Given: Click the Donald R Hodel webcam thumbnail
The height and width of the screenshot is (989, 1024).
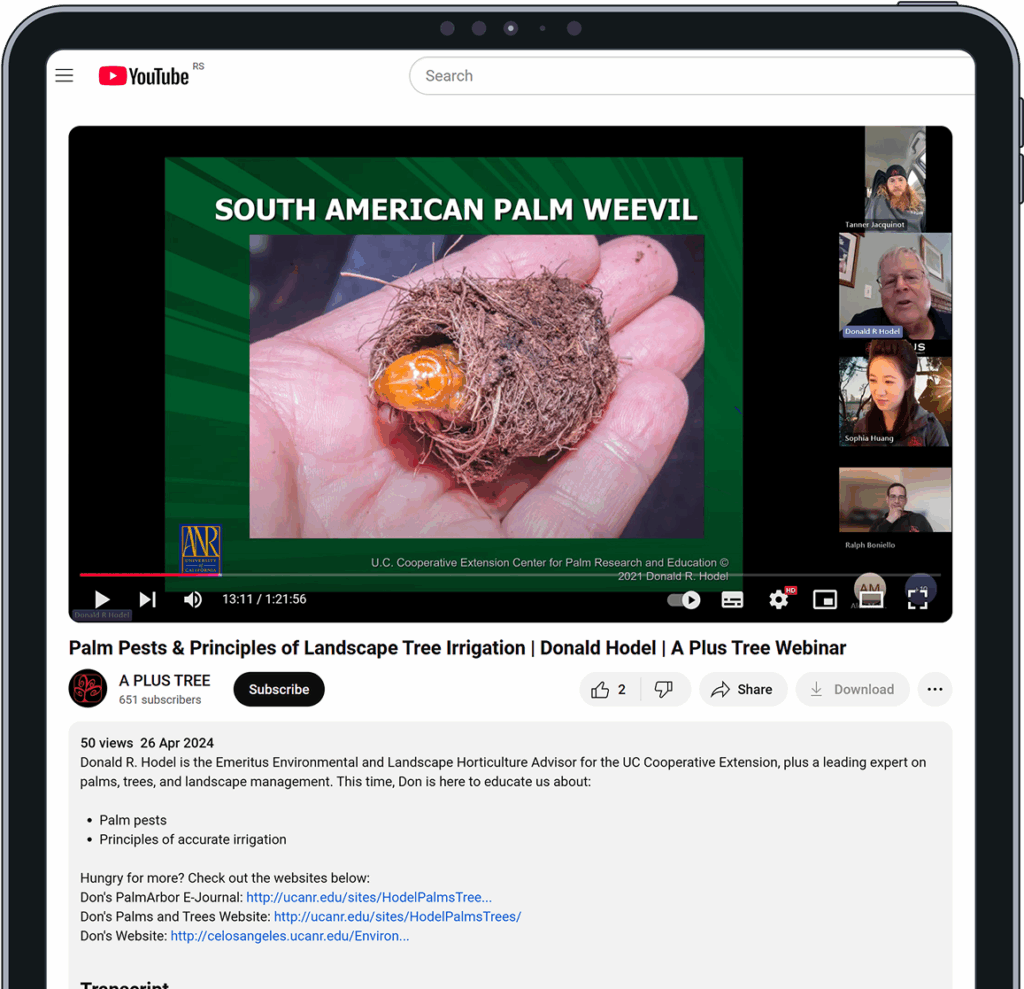Looking at the screenshot, I should pyautogui.click(x=895, y=285).
